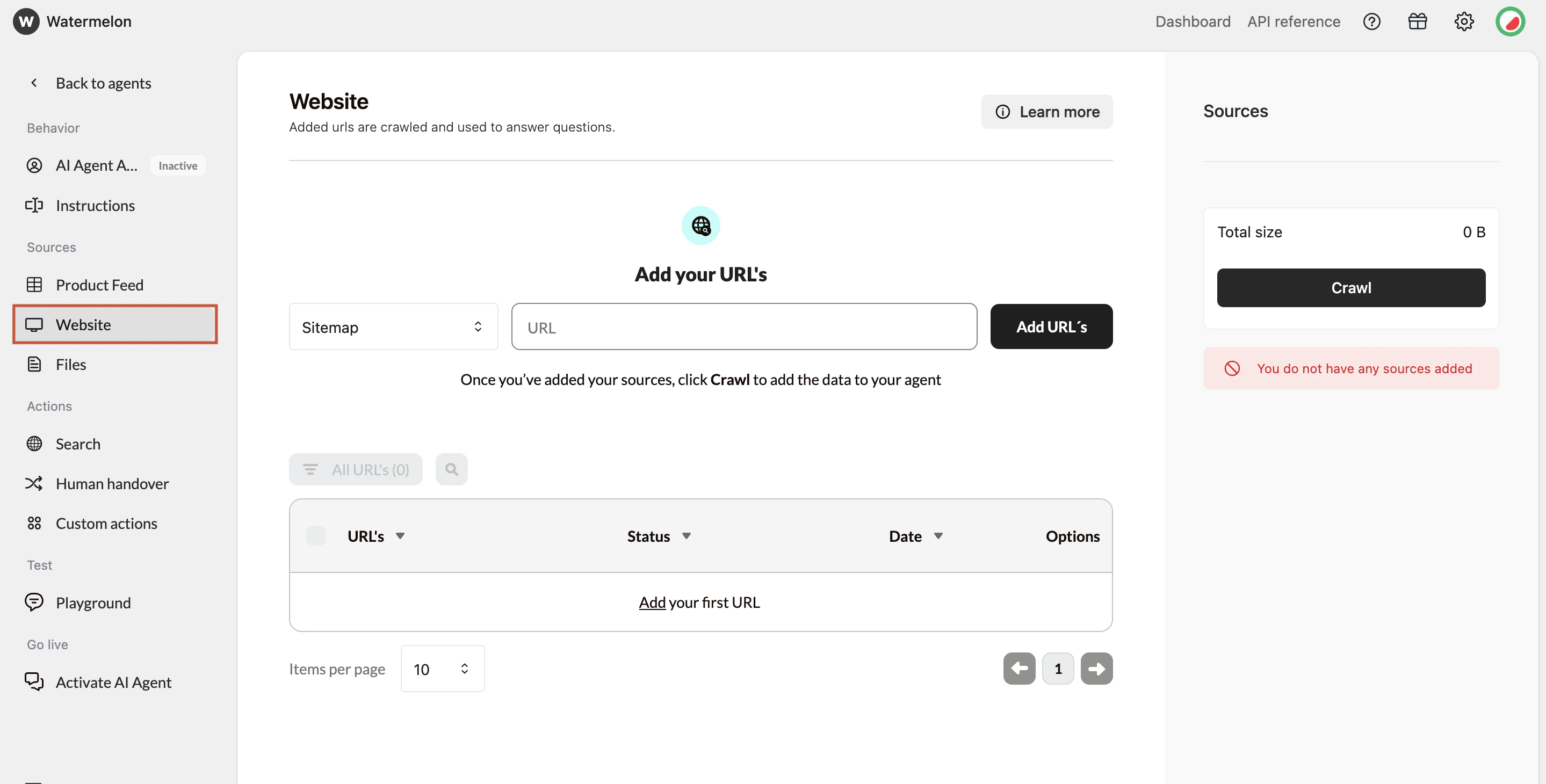Open API reference from top navigation

[x=1294, y=21]
